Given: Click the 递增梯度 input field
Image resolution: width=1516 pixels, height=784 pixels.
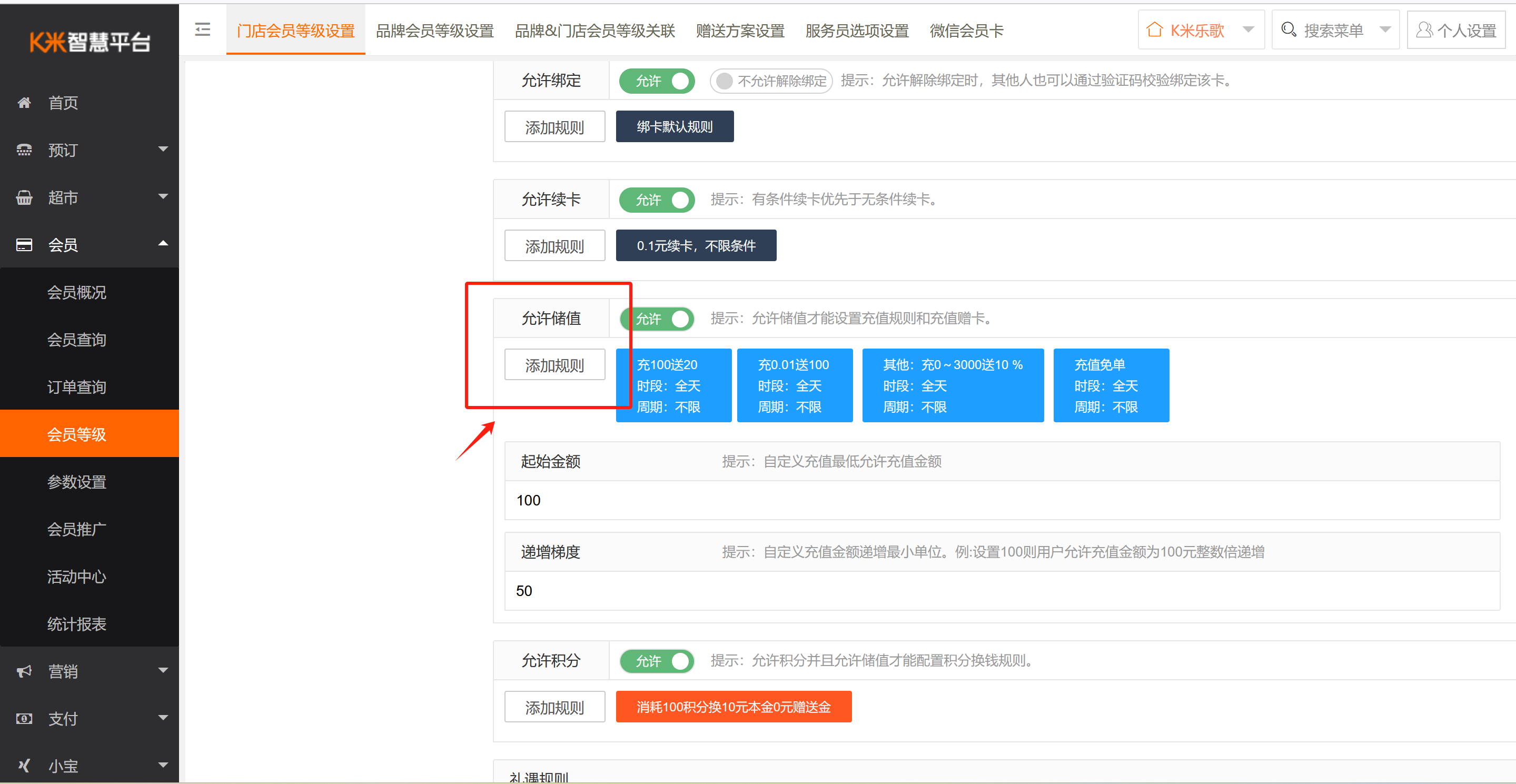Looking at the screenshot, I should click(1002, 591).
